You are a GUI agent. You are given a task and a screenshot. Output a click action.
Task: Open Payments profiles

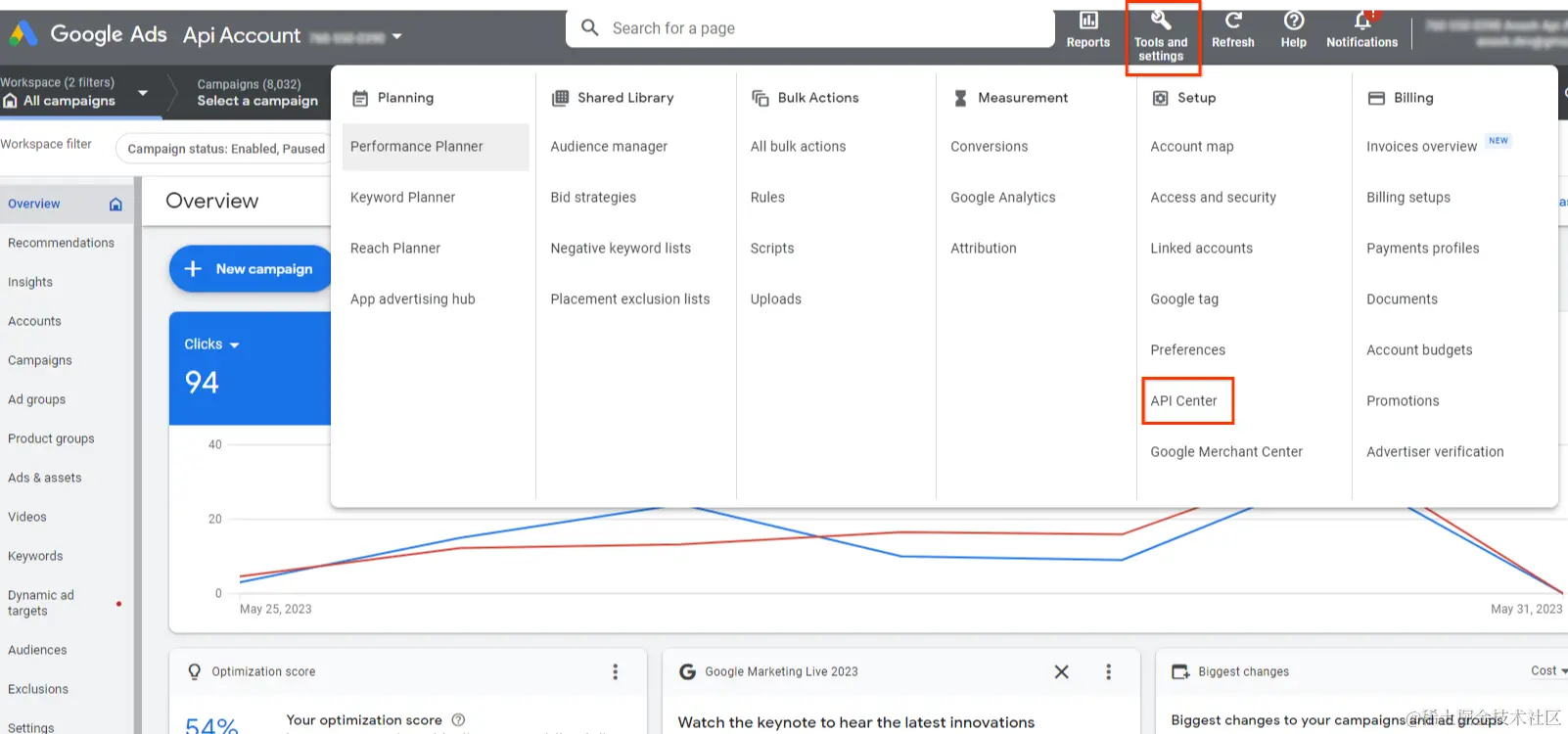tap(1422, 249)
